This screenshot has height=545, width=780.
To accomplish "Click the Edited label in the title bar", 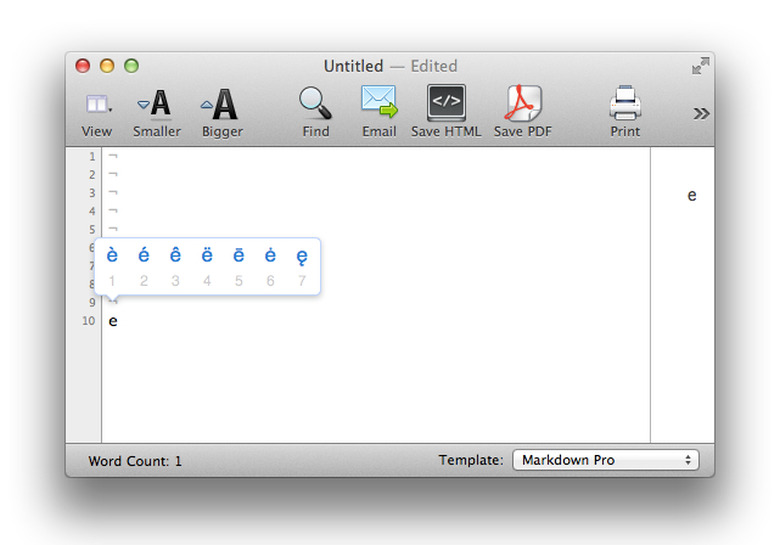I will pos(434,66).
